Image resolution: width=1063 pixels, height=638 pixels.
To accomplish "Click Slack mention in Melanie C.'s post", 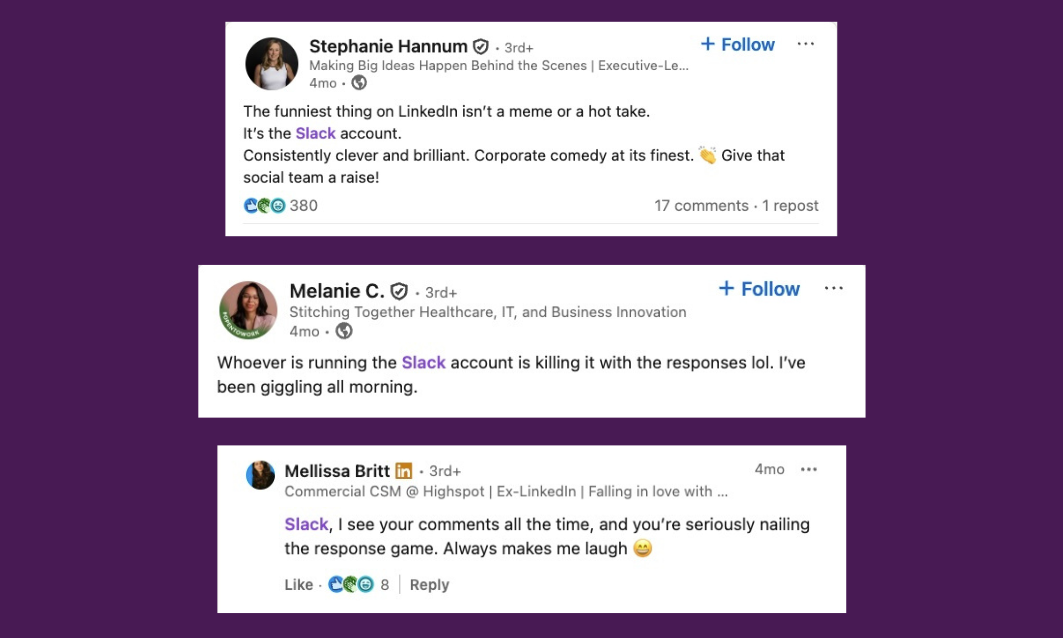I will [x=423, y=363].
